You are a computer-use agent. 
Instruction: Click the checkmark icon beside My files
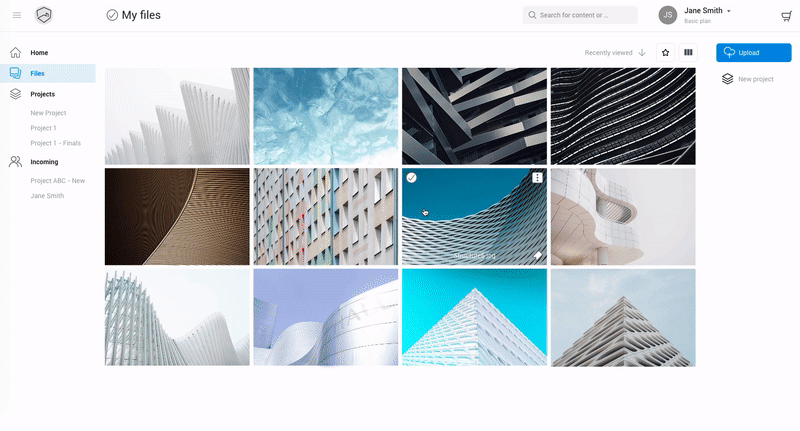[x=112, y=15]
